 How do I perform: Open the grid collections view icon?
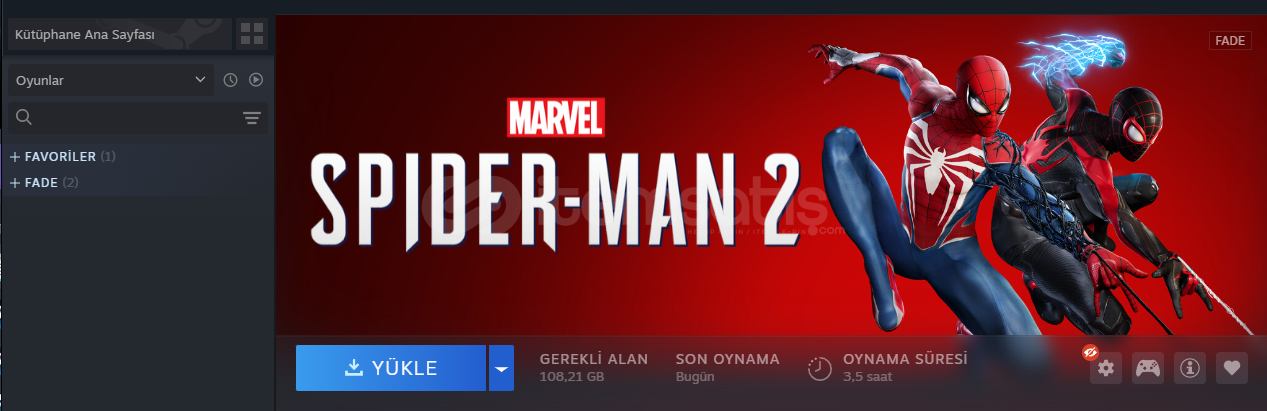[x=252, y=35]
